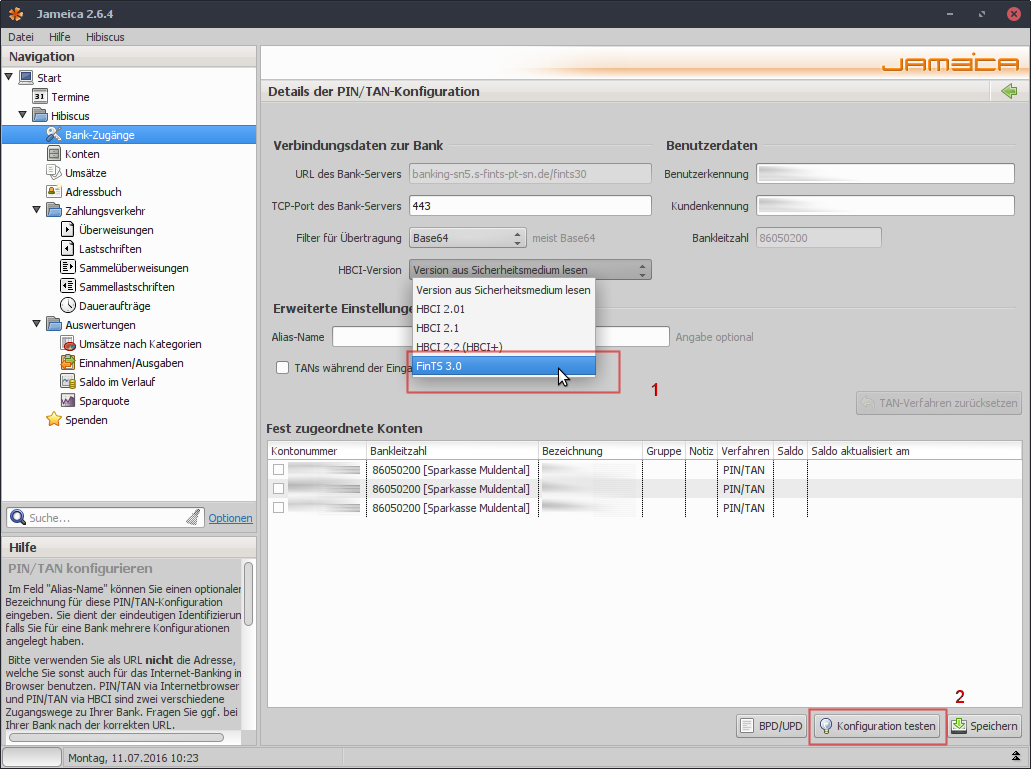Viewport: 1031px width, 769px height.
Task: Open the Hilfe menu
Action: pyautogui.click(x=60, y=37)
